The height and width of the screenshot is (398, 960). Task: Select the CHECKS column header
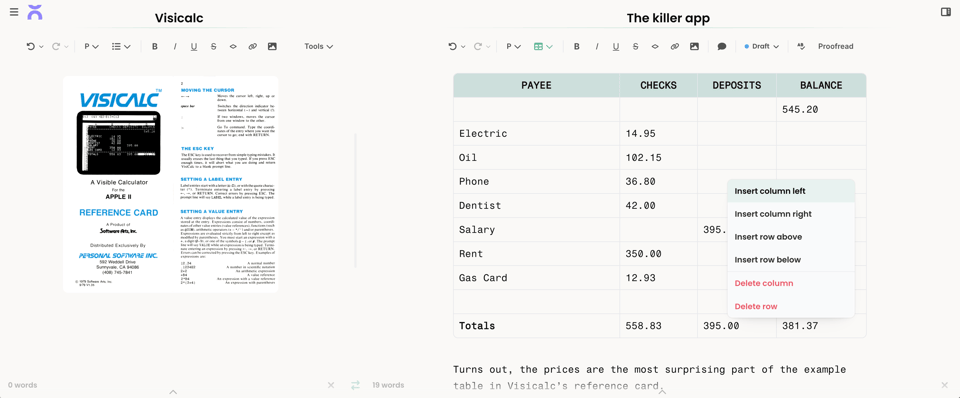click(x=658, y=85)
